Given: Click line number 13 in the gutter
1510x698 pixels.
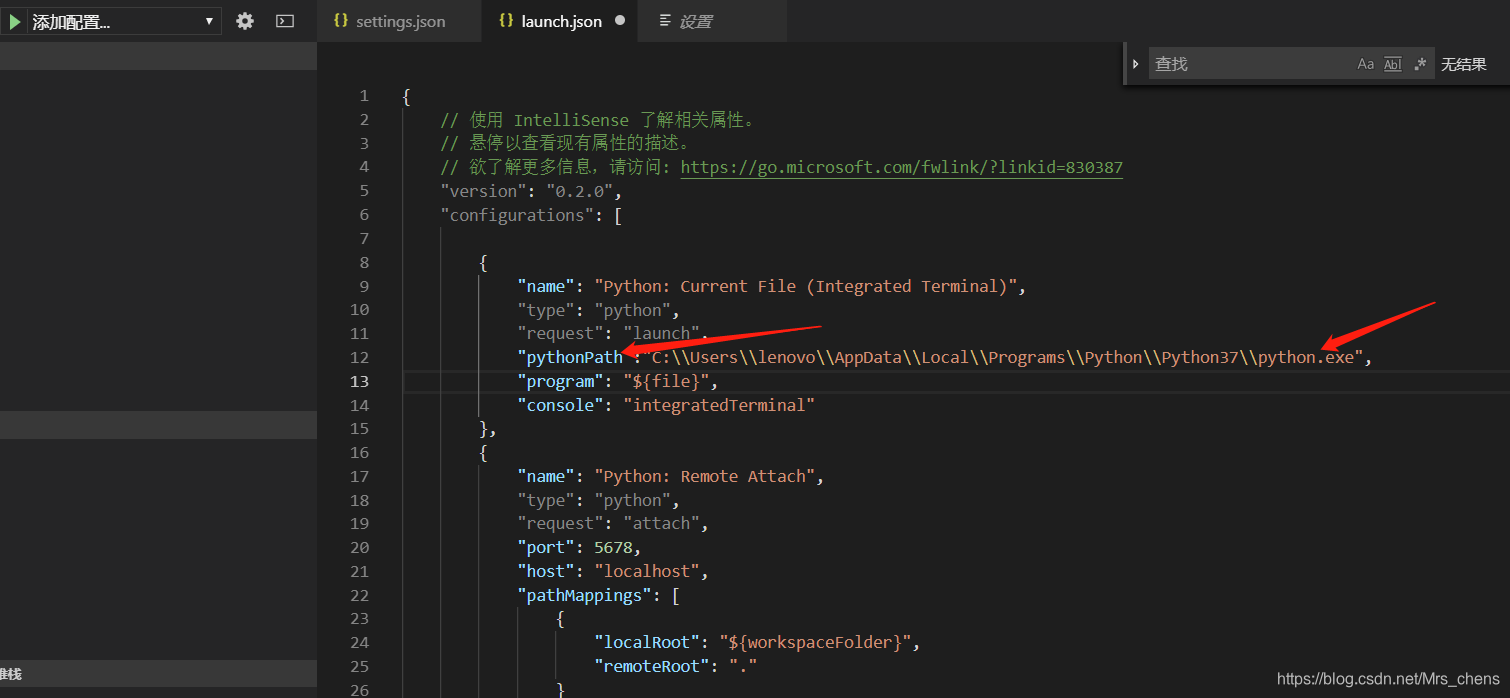Looking at the screenshot, I should 359,381.
